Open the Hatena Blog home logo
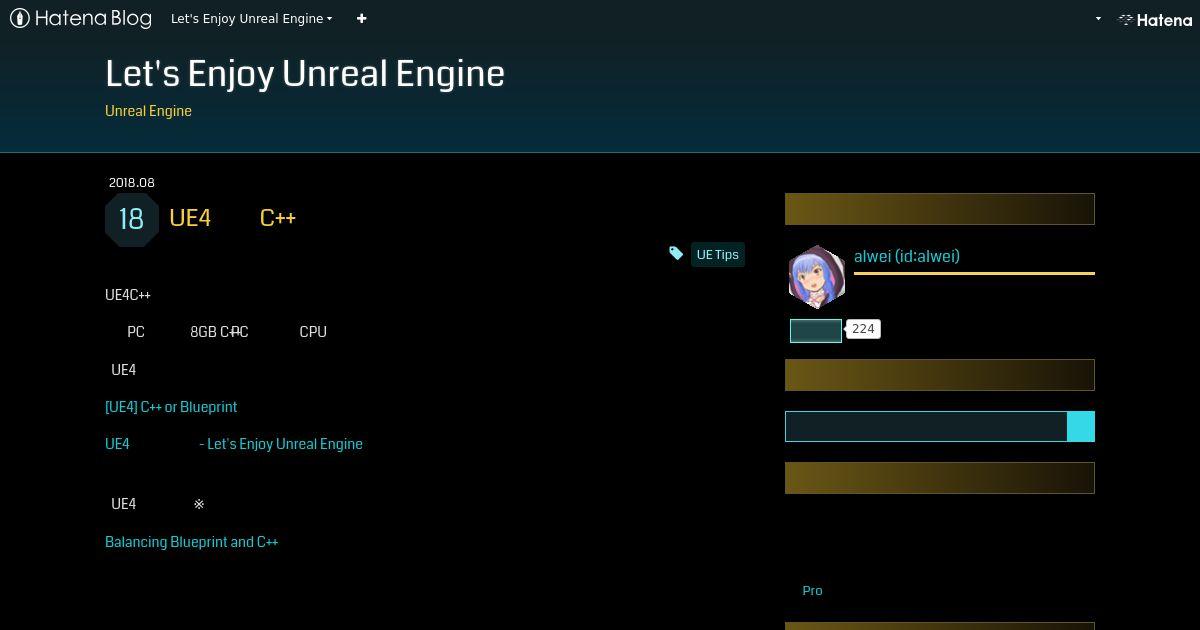Screen dimensions: 1200x630 [x=81, y=18]
